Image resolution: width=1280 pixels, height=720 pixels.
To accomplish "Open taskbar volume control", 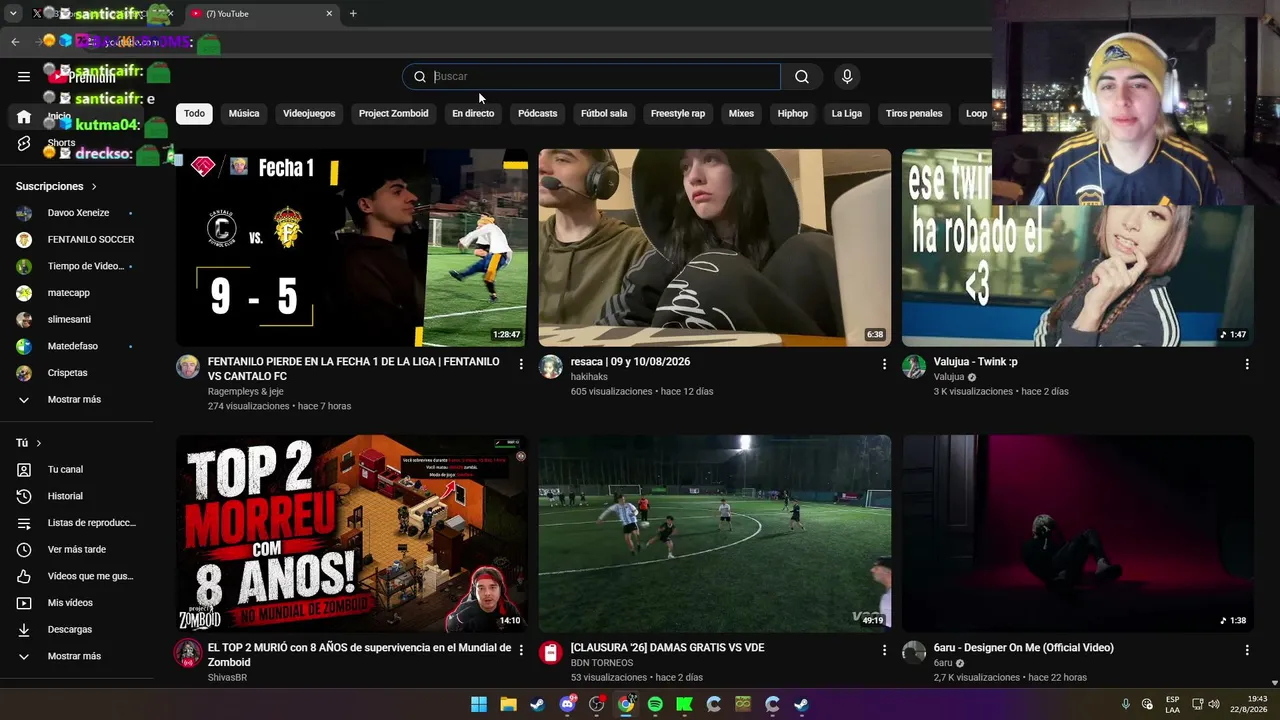I will coord(1214,704).
